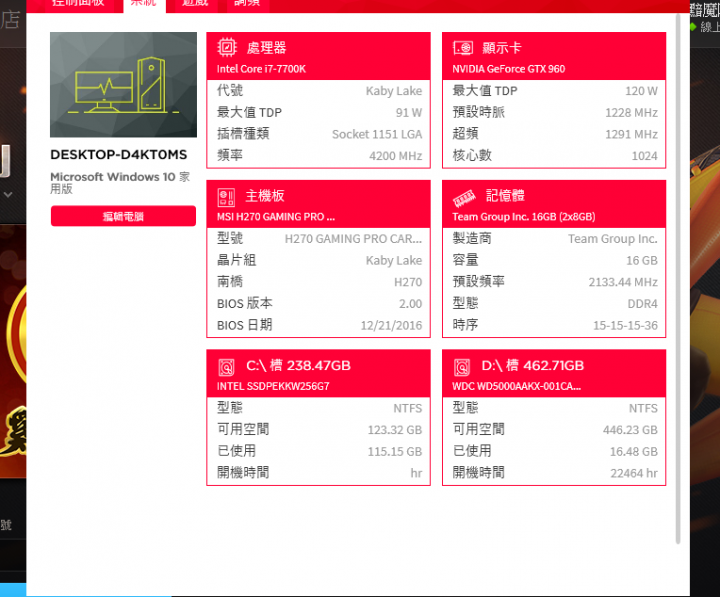Viewport: 720px width, 597px height.
Task: Click the C:\ 槽 238.47GB heading
Action: point(298,366)
